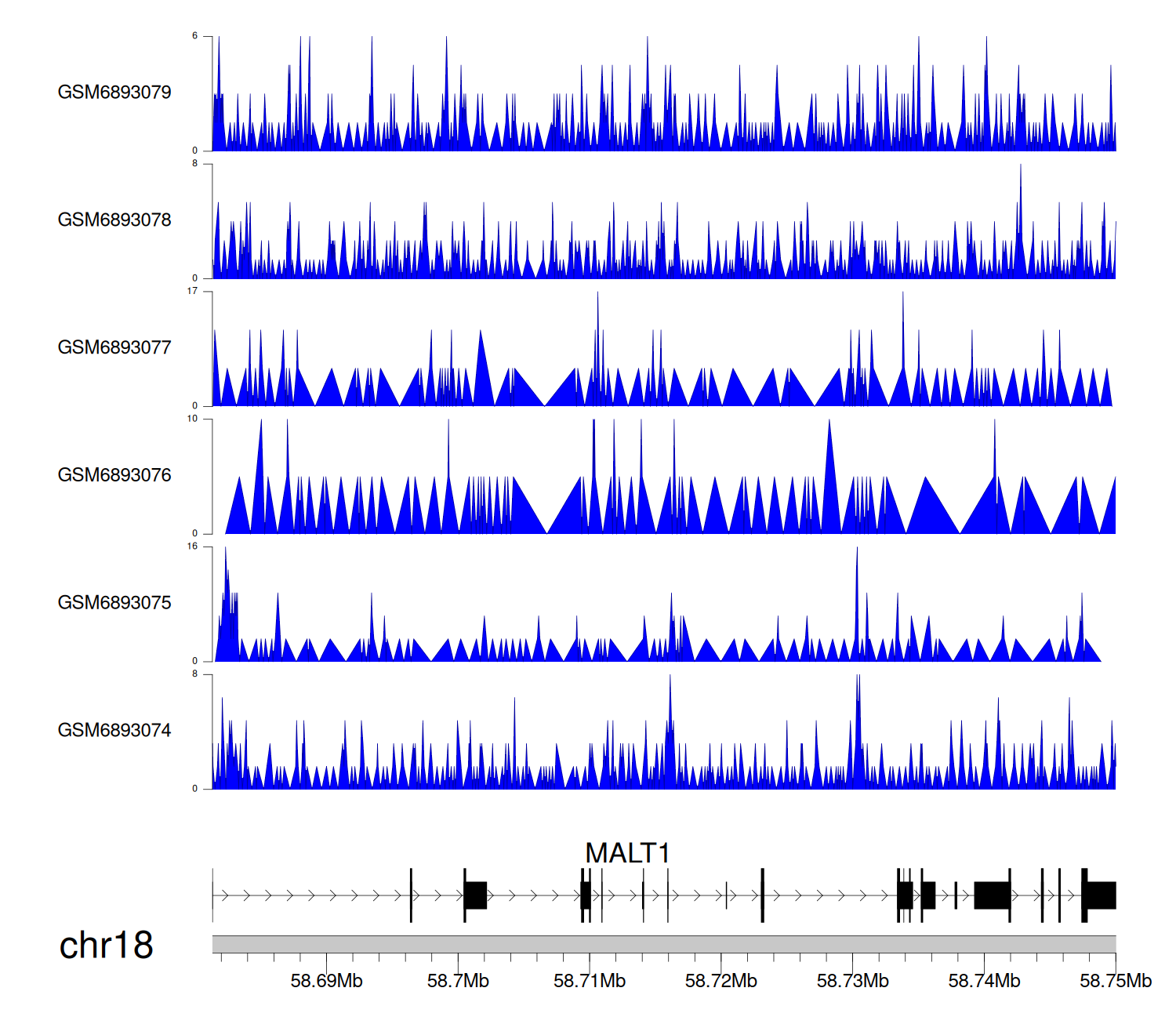Image resolution: width=1176 pixels, height=1035 pixels.
Task: Select the GSM6893078 track label
Action: coord(114,220)
